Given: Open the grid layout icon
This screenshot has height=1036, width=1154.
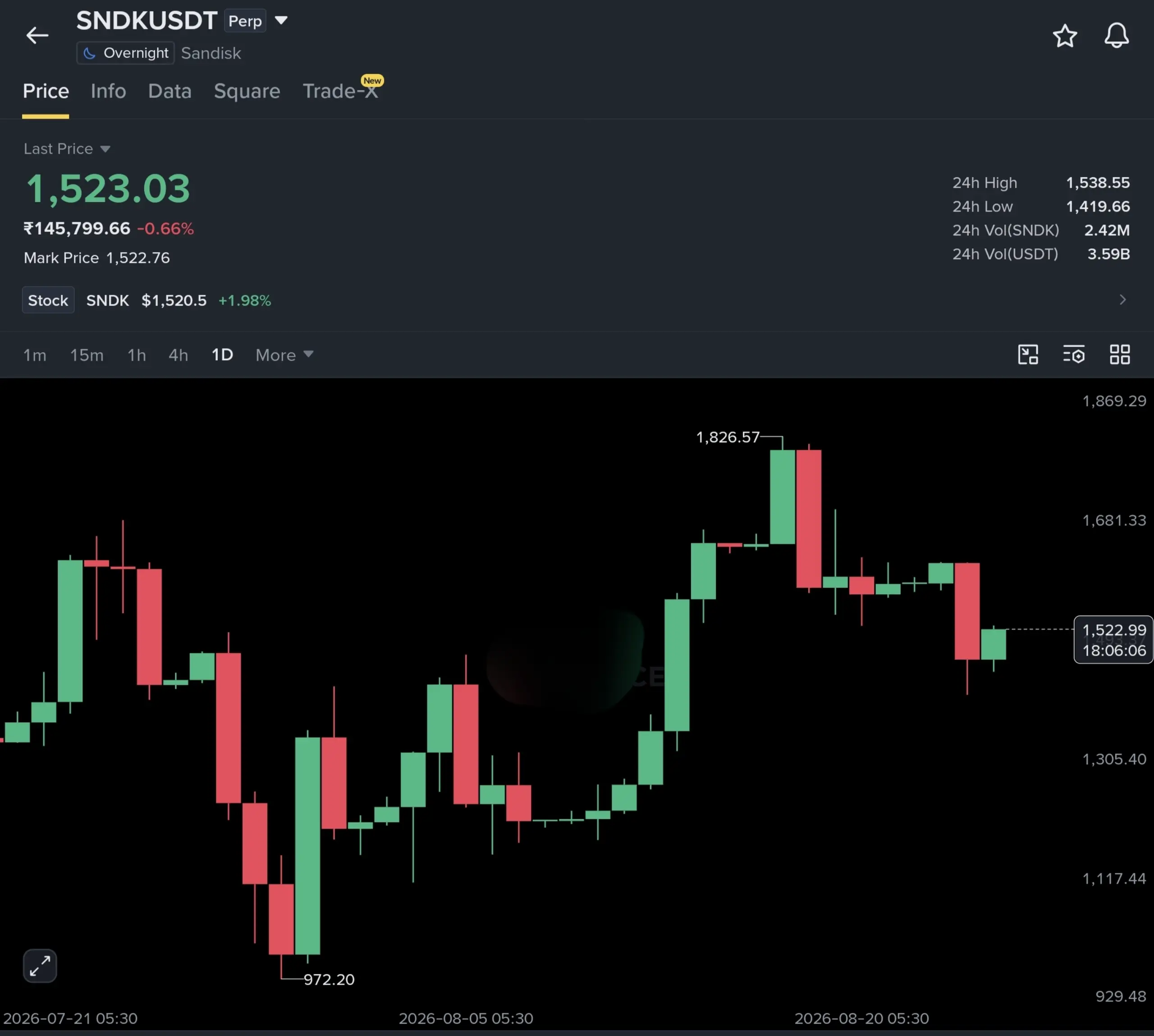Looking at the screenshot, I should coord(1120,355).
